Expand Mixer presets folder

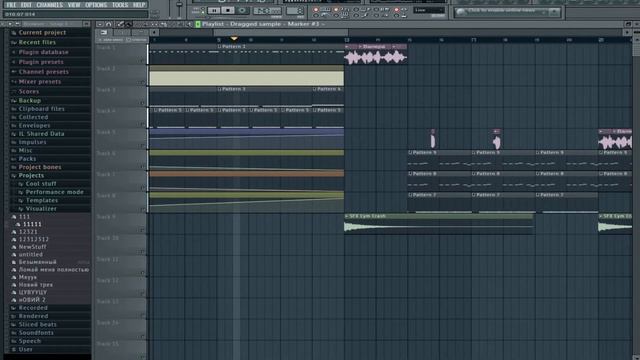[x=40, y=82]
